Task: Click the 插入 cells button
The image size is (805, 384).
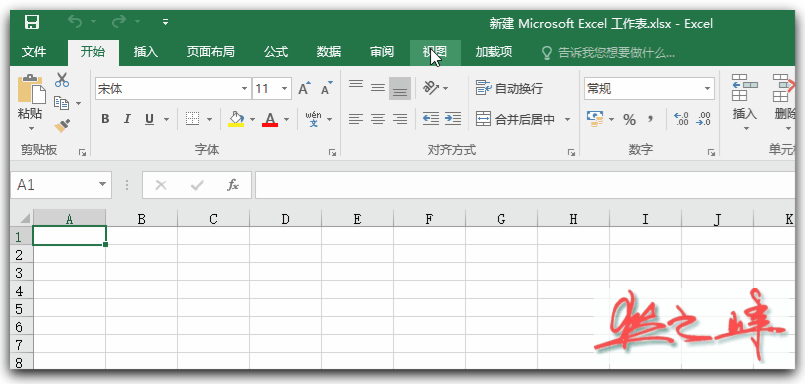Action: coord(744,103)
